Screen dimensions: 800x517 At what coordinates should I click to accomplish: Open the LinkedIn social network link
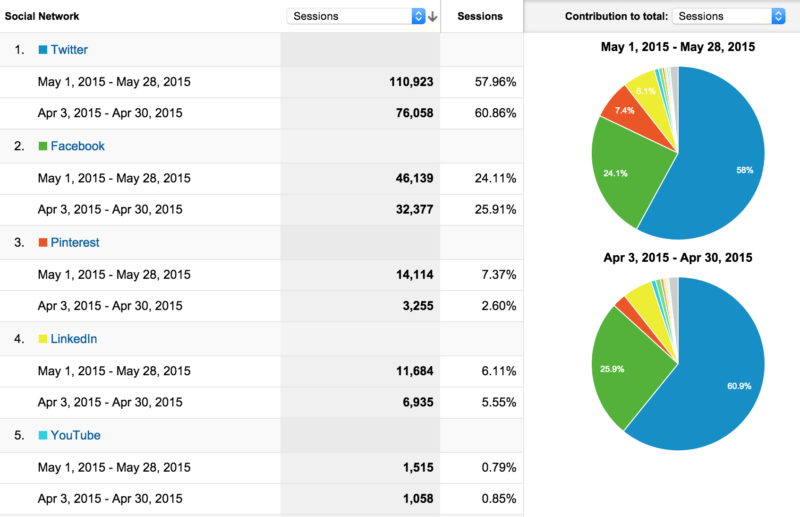[x=73, y=339]
